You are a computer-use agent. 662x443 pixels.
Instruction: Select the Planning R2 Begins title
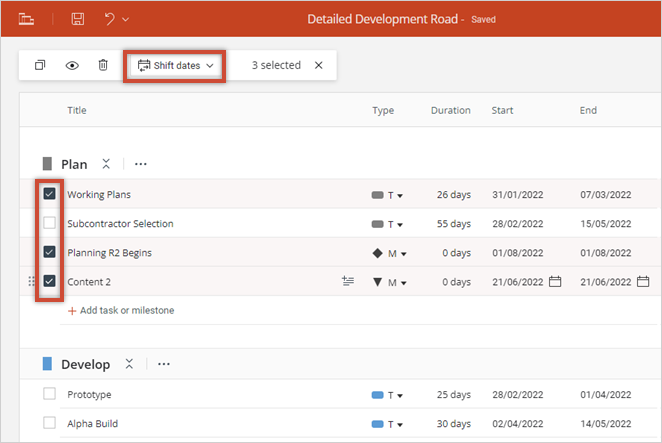[109, 253]
